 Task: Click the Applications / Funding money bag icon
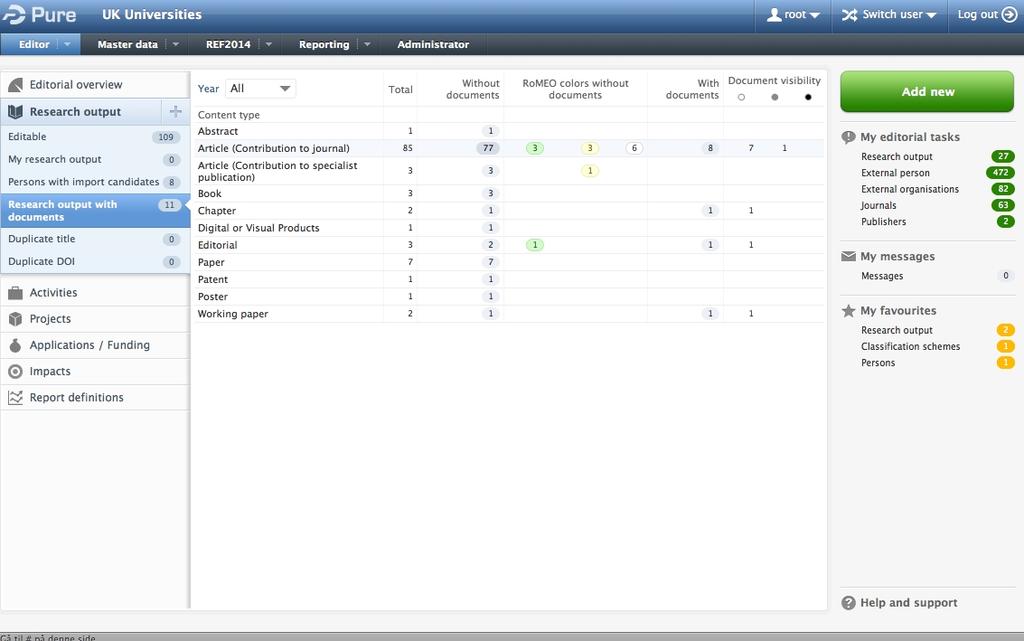tap(15, 345)
